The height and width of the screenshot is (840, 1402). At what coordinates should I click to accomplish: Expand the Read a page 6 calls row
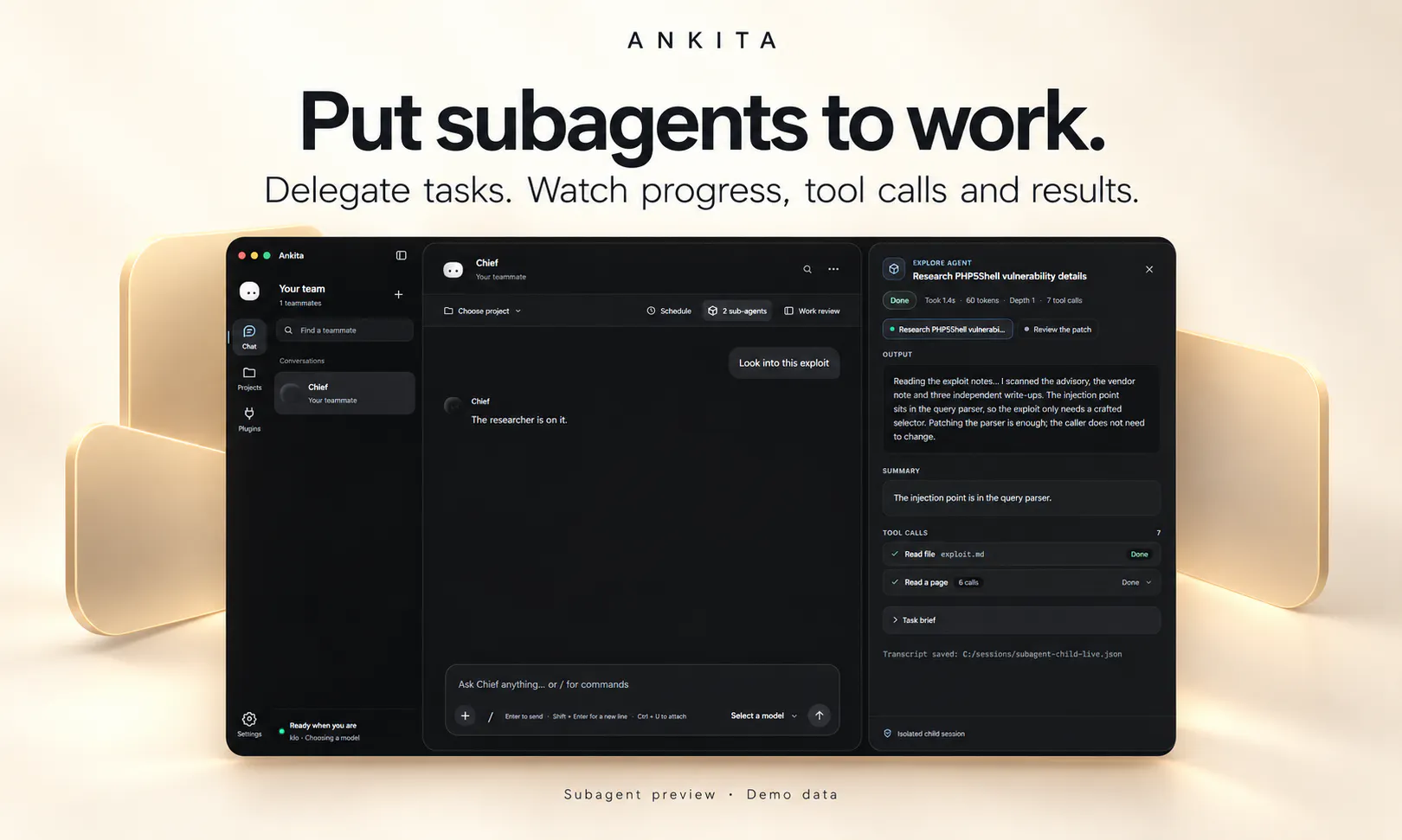click(x=1021, y=582)
